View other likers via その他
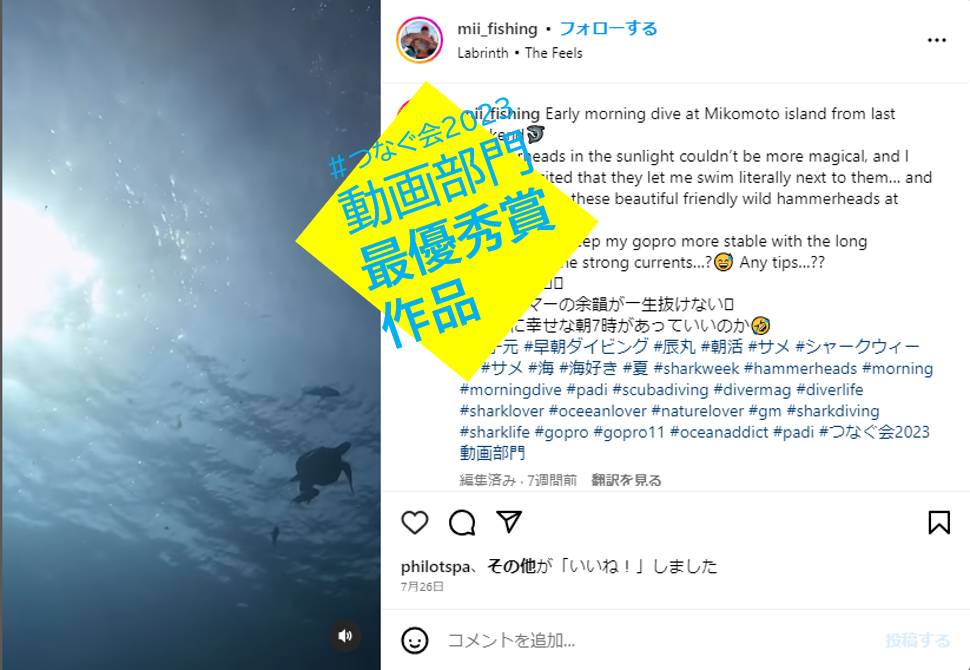970x670 pixels. click(511, 566)
